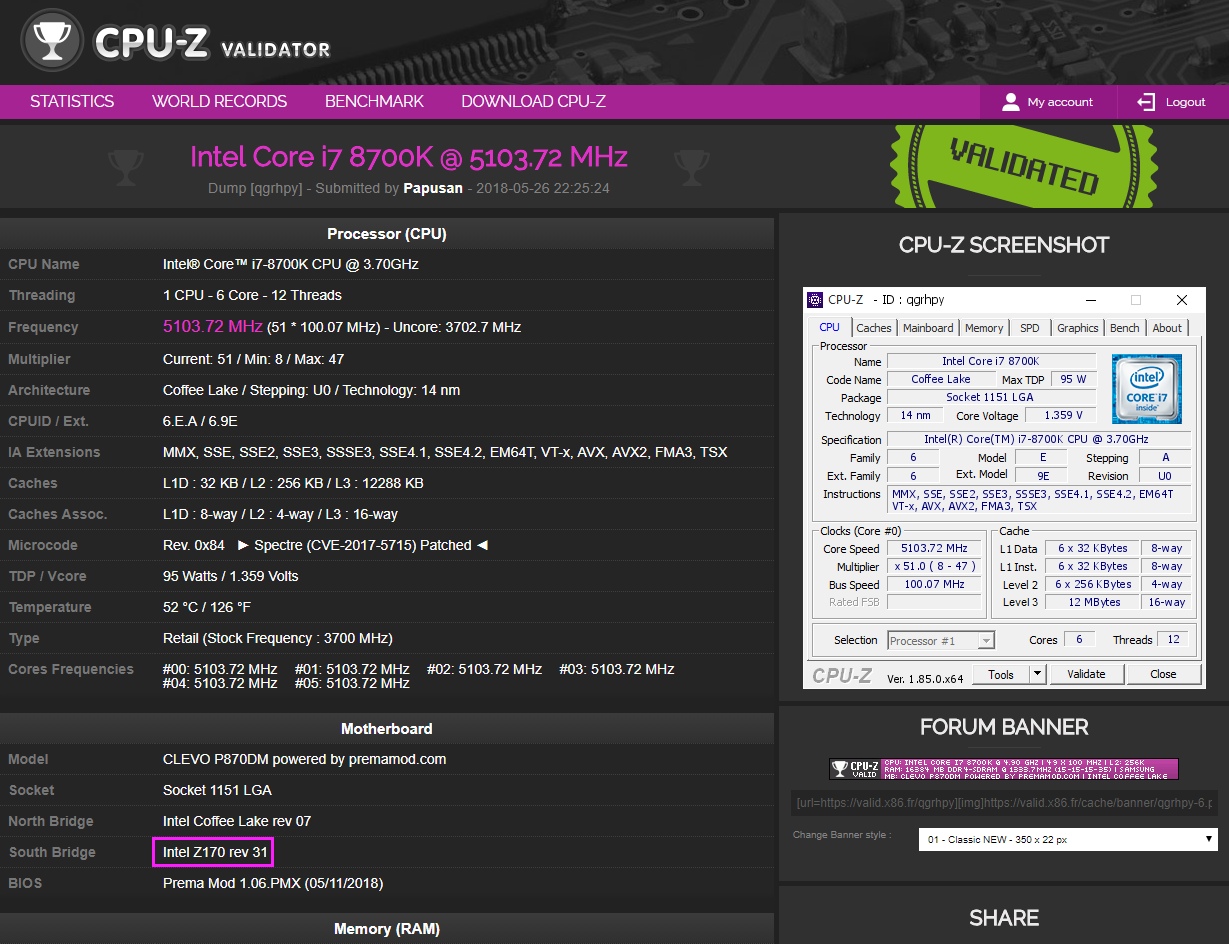Click the forum banner URL code field

pyautogui.click(x=1004, y=803)
